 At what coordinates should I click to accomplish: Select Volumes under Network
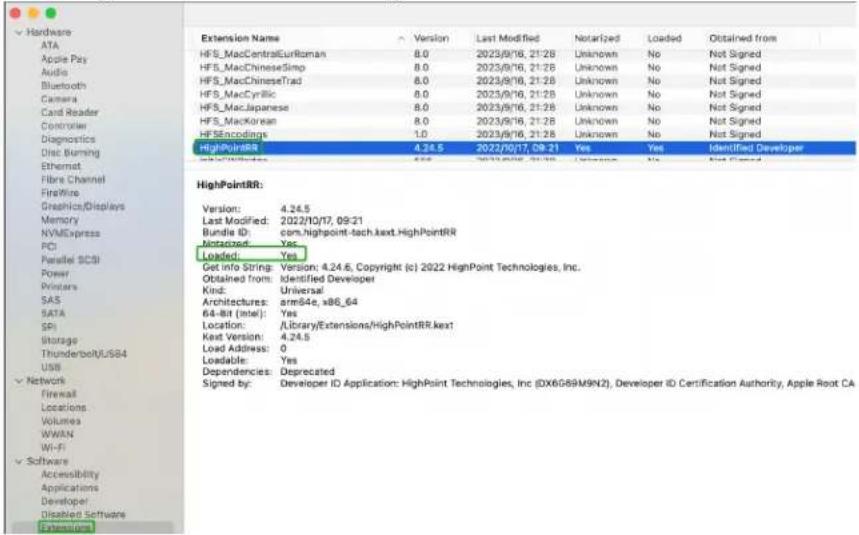click(61, 421)
